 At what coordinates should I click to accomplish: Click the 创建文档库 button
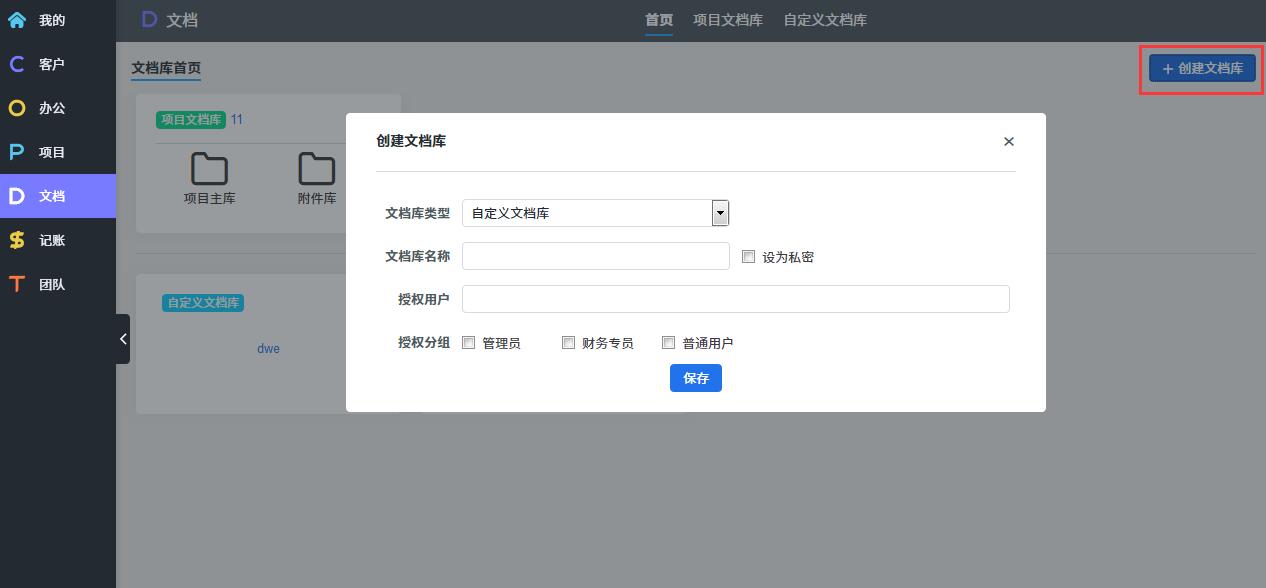[x=1202, y=68]
